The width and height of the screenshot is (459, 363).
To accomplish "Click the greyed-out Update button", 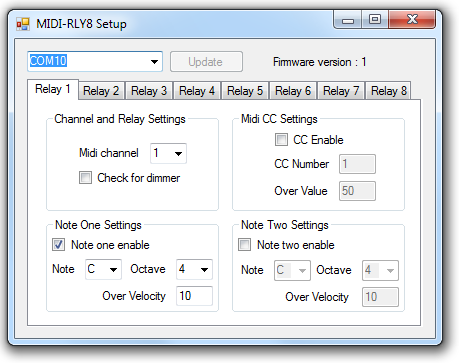I will pos(206,62).
